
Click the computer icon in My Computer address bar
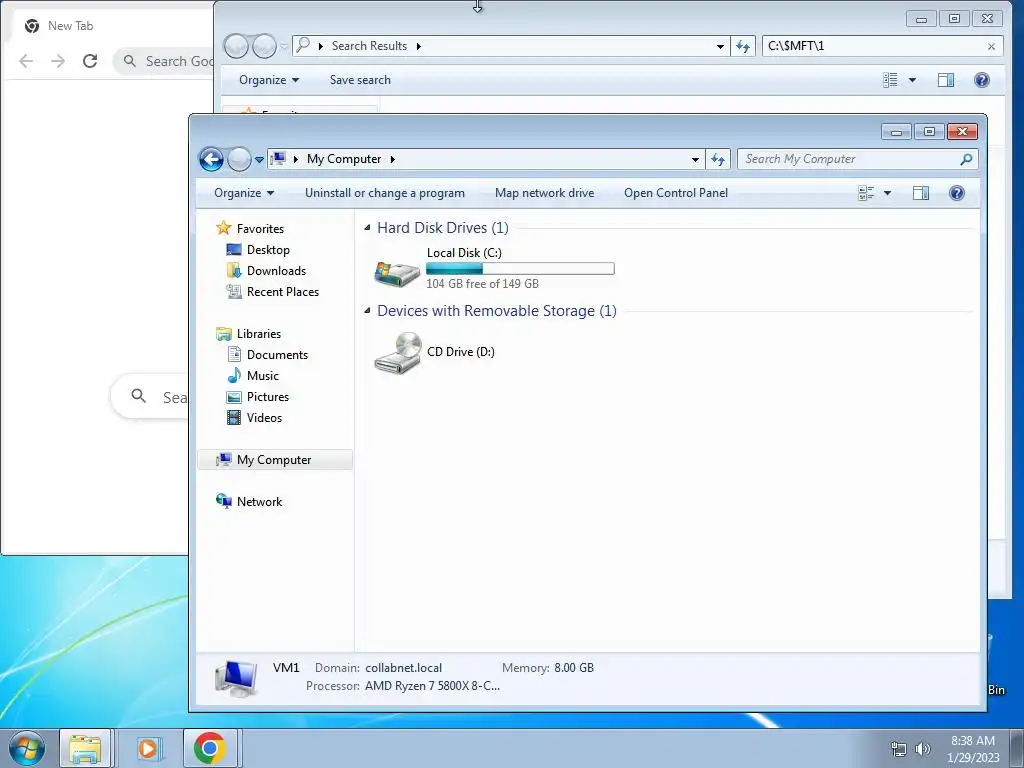(x=278, y=159)
